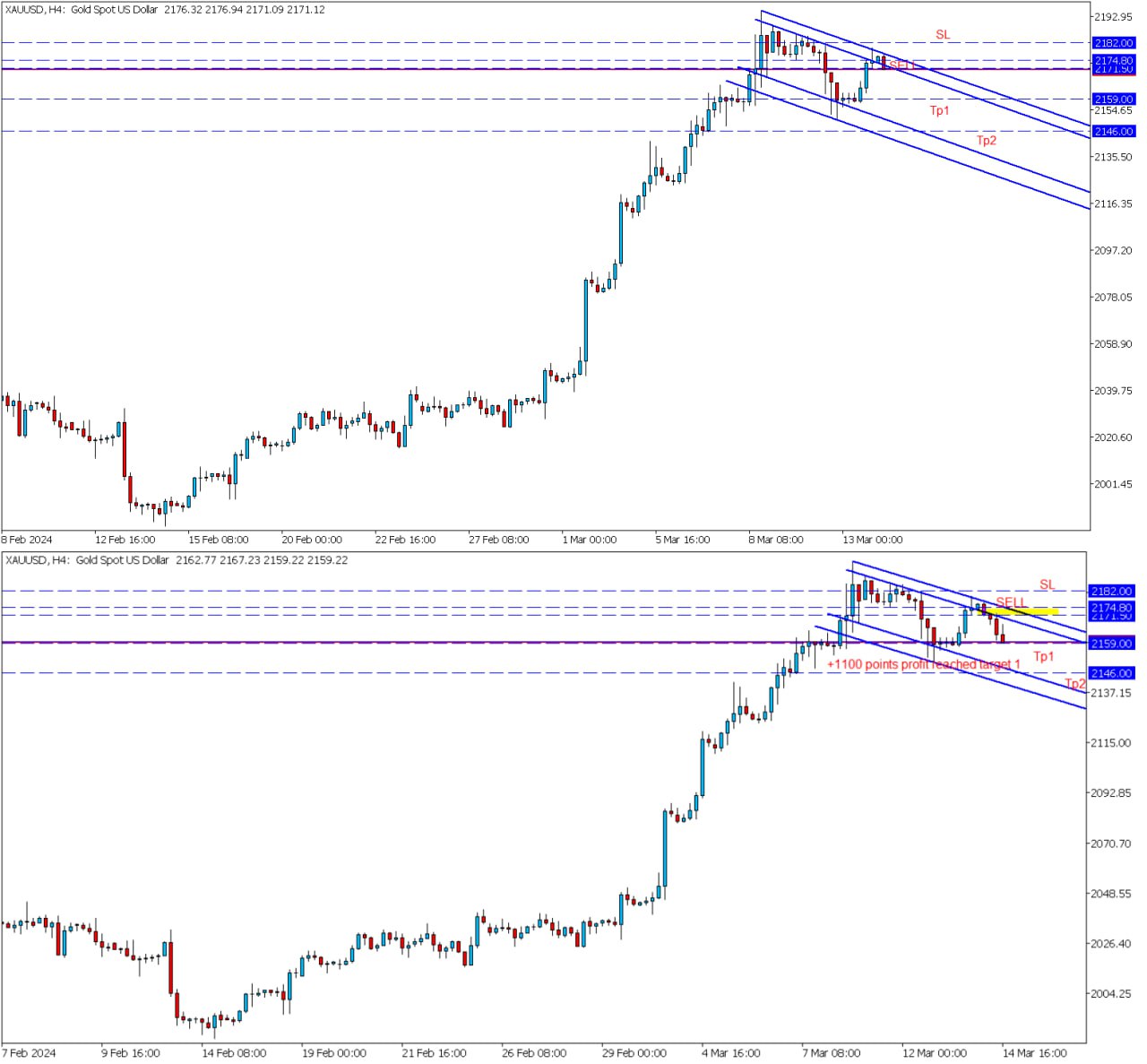
Task: Click the 27 Feb 08:00 time label
Action: [498, 540]
